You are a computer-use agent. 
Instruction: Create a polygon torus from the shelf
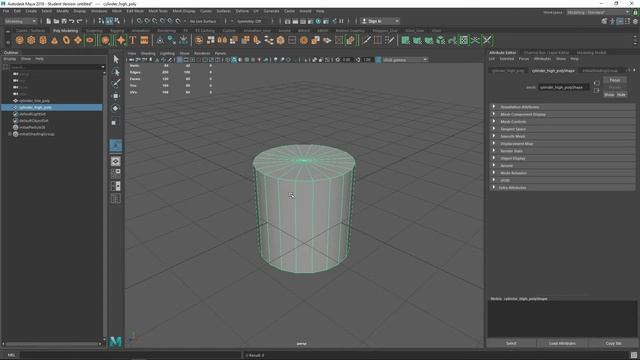click(x=66, y=40)
